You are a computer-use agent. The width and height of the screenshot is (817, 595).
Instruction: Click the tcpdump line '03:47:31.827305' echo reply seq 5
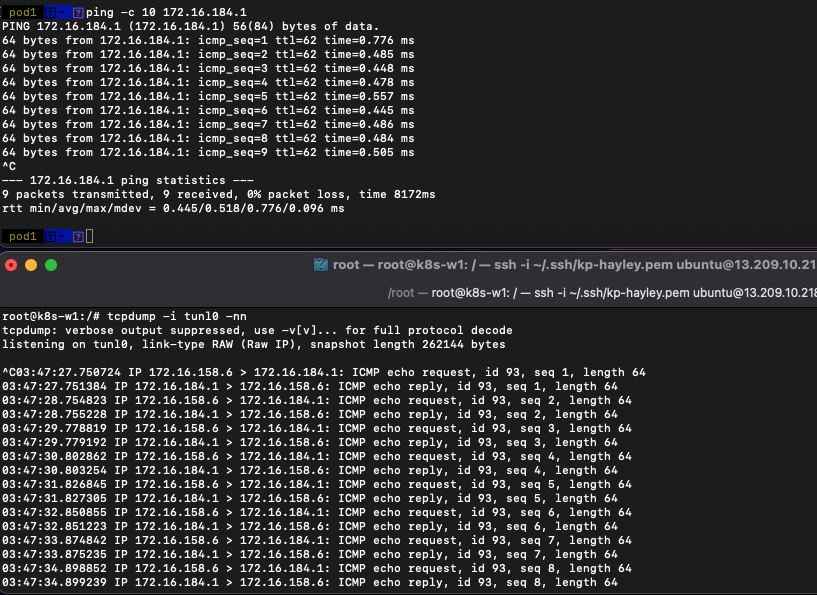(310, 499)
